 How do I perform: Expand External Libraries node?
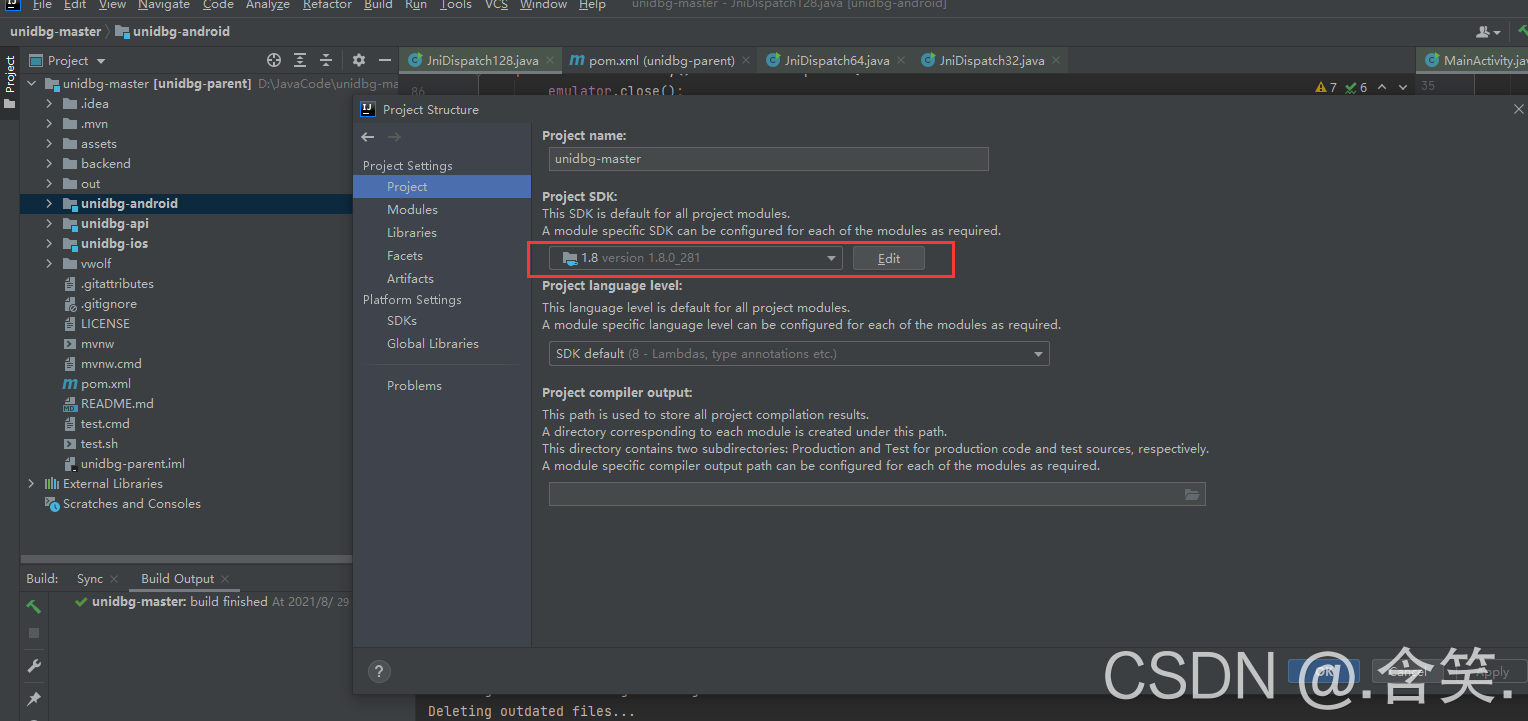click(x=31, y=484)
